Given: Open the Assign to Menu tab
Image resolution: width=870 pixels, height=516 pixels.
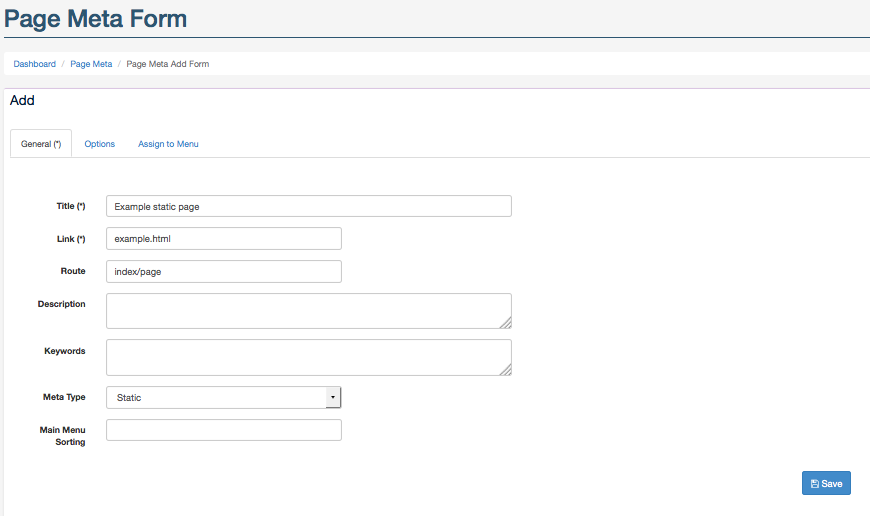Looking at the screenshot, I should pyautogui.click(x=168, y=144).
